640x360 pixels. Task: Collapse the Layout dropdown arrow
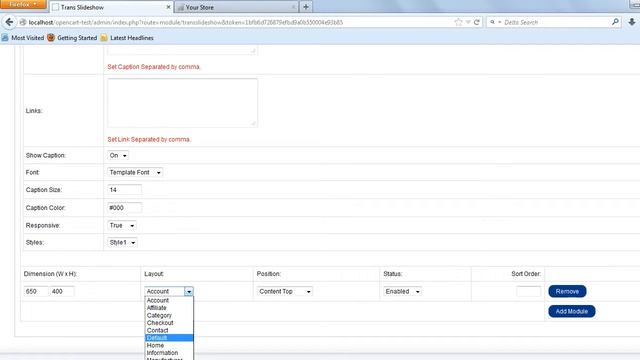[189, 291]
